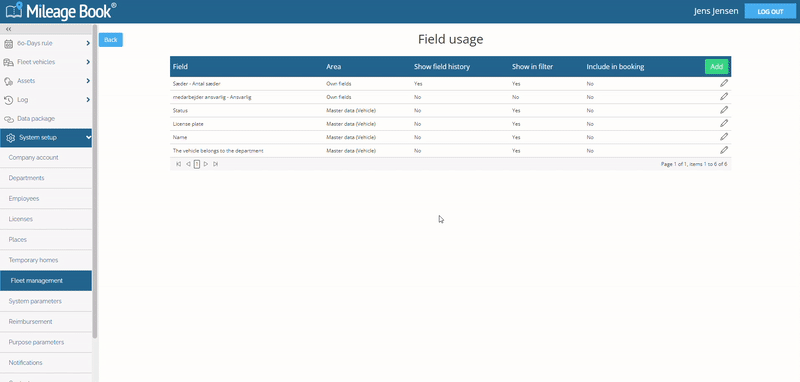Edit the License plate row pencil

coord(723,123)
